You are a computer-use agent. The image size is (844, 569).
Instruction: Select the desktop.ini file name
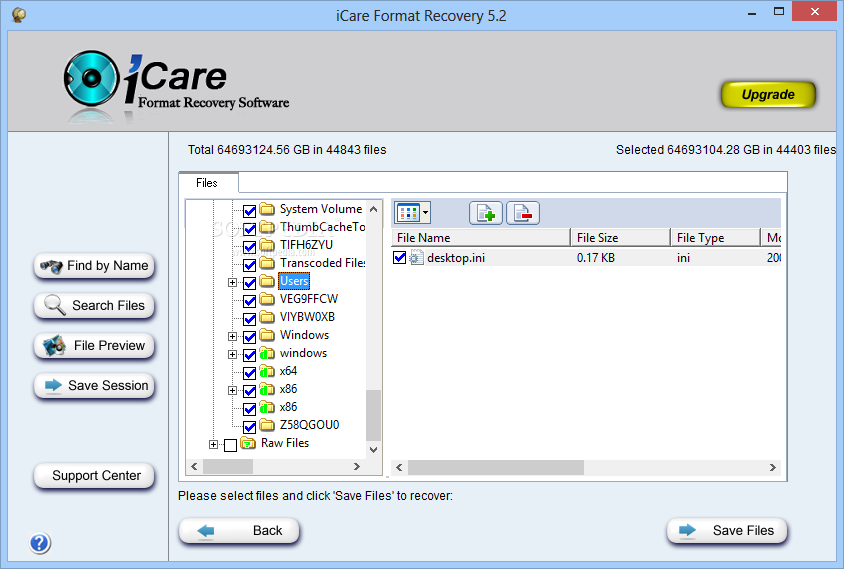point(456,258)
